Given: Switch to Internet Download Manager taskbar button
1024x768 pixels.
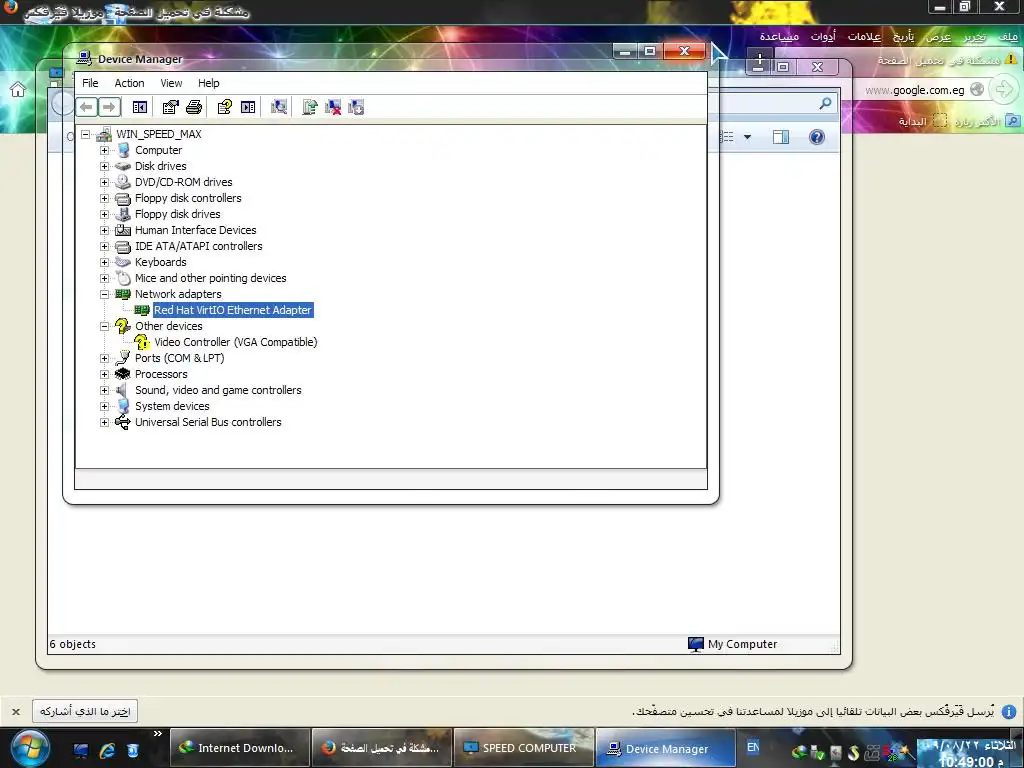Looking at the screenshot, I should 238,748.
